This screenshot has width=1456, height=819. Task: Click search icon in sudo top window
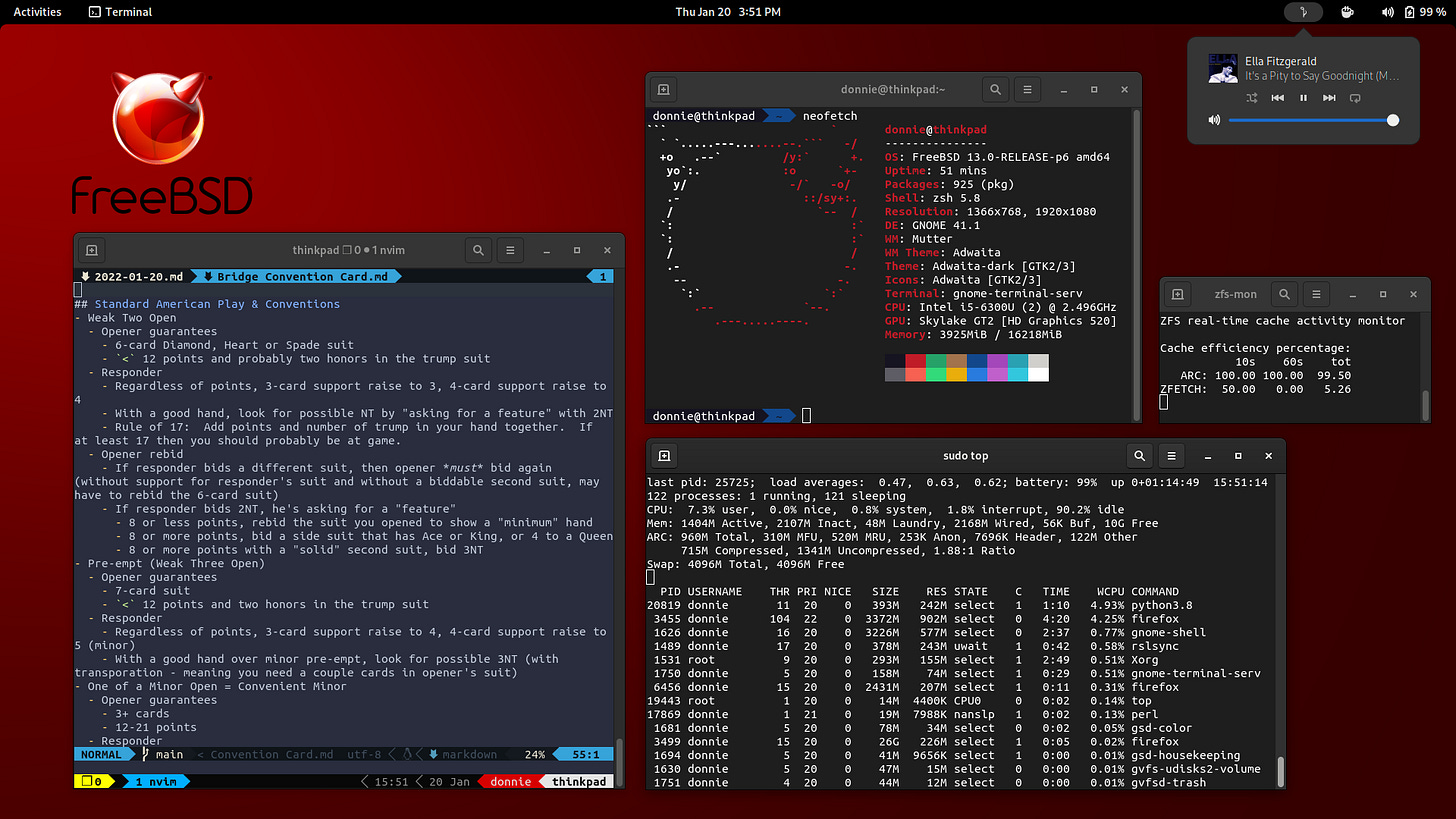coord(1139,456)
